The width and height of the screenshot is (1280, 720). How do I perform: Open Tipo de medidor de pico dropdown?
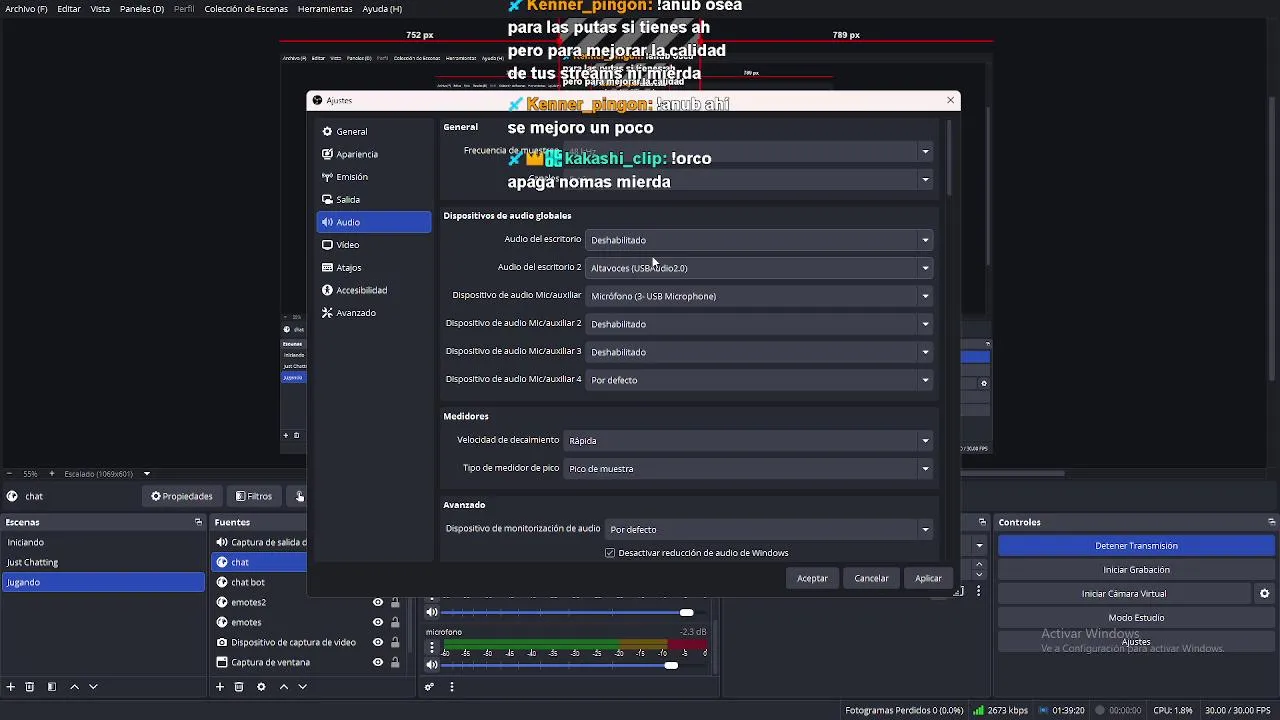748,468
